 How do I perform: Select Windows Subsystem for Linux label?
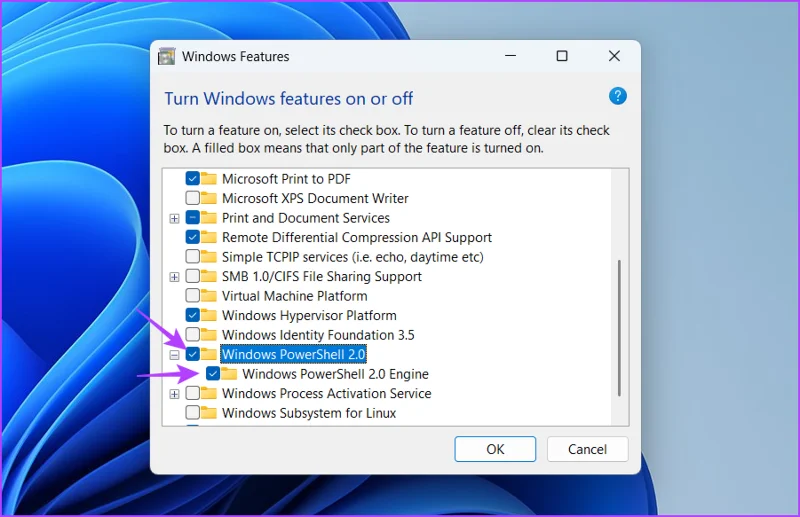(x=309, y=413)
